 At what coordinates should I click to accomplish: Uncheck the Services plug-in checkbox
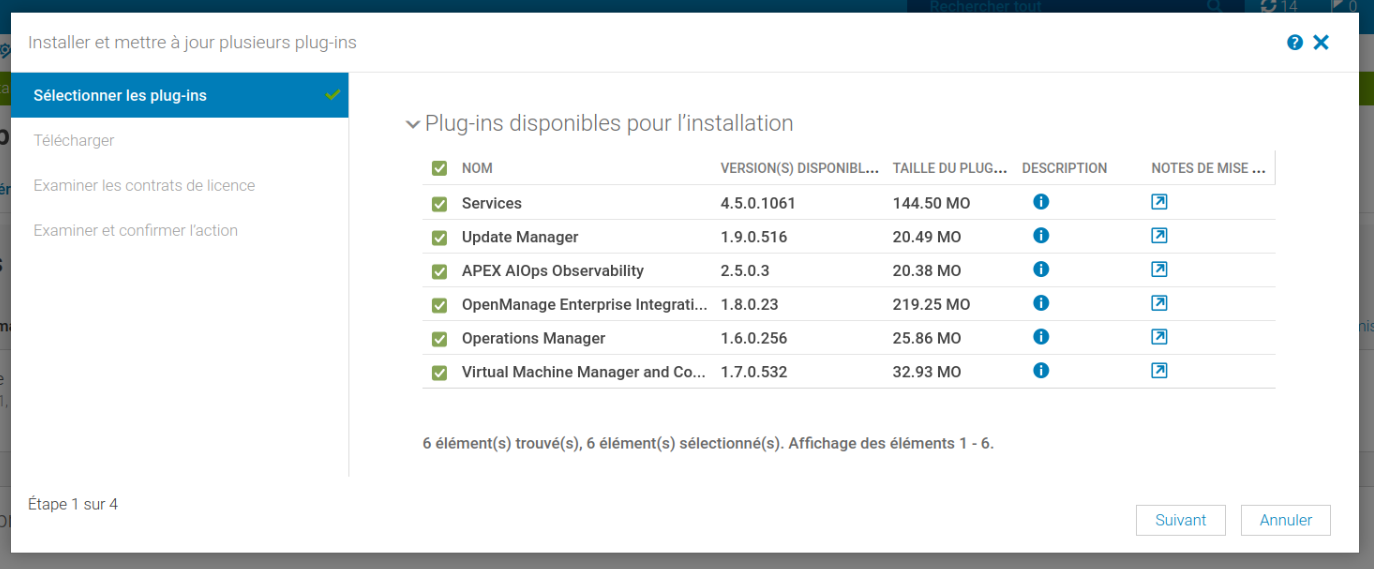point(439,204)
